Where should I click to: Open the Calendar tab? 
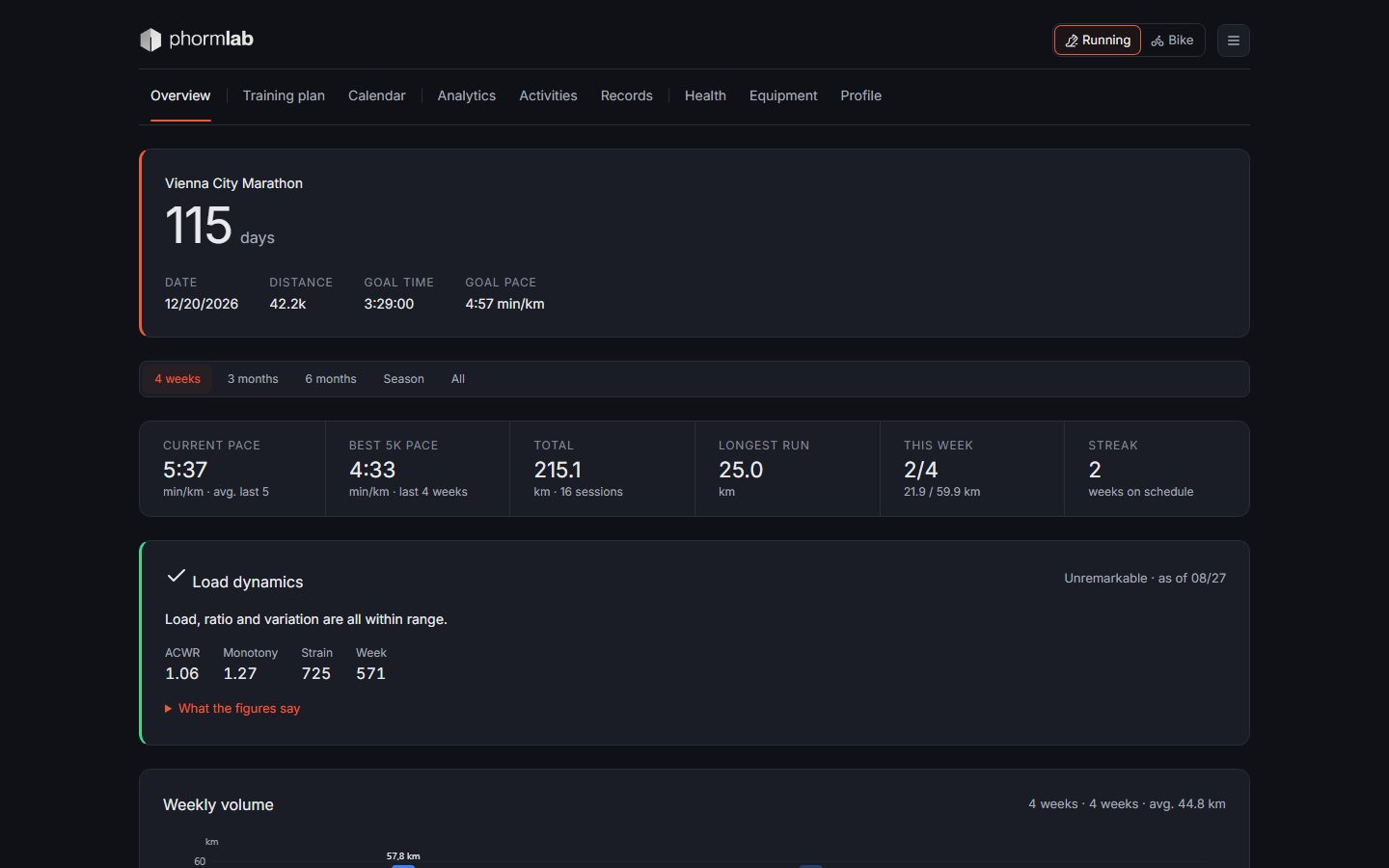point(376,95)
